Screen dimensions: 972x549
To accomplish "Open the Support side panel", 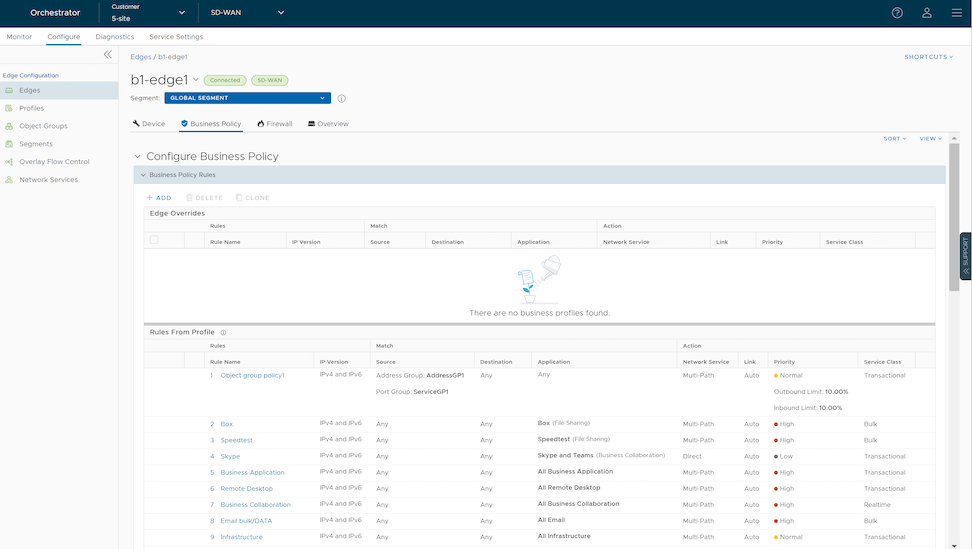I will 965,255.
